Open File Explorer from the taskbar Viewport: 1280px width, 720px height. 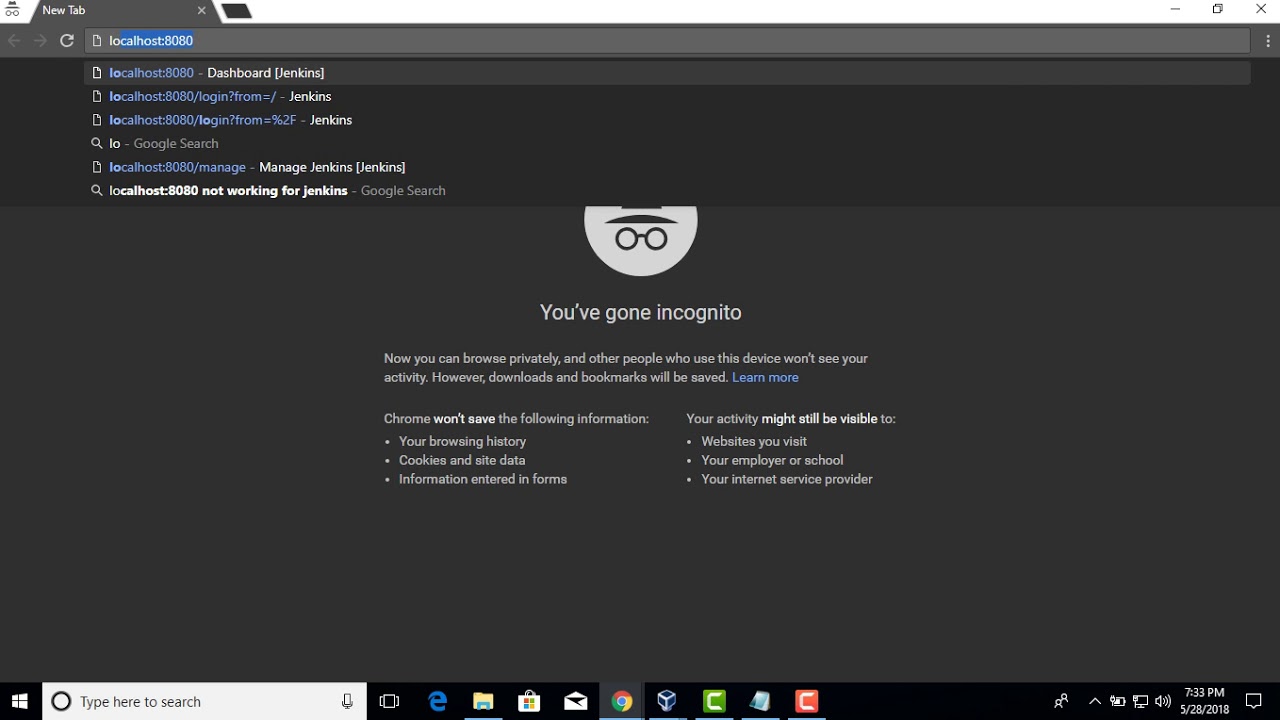pos(483,701)
